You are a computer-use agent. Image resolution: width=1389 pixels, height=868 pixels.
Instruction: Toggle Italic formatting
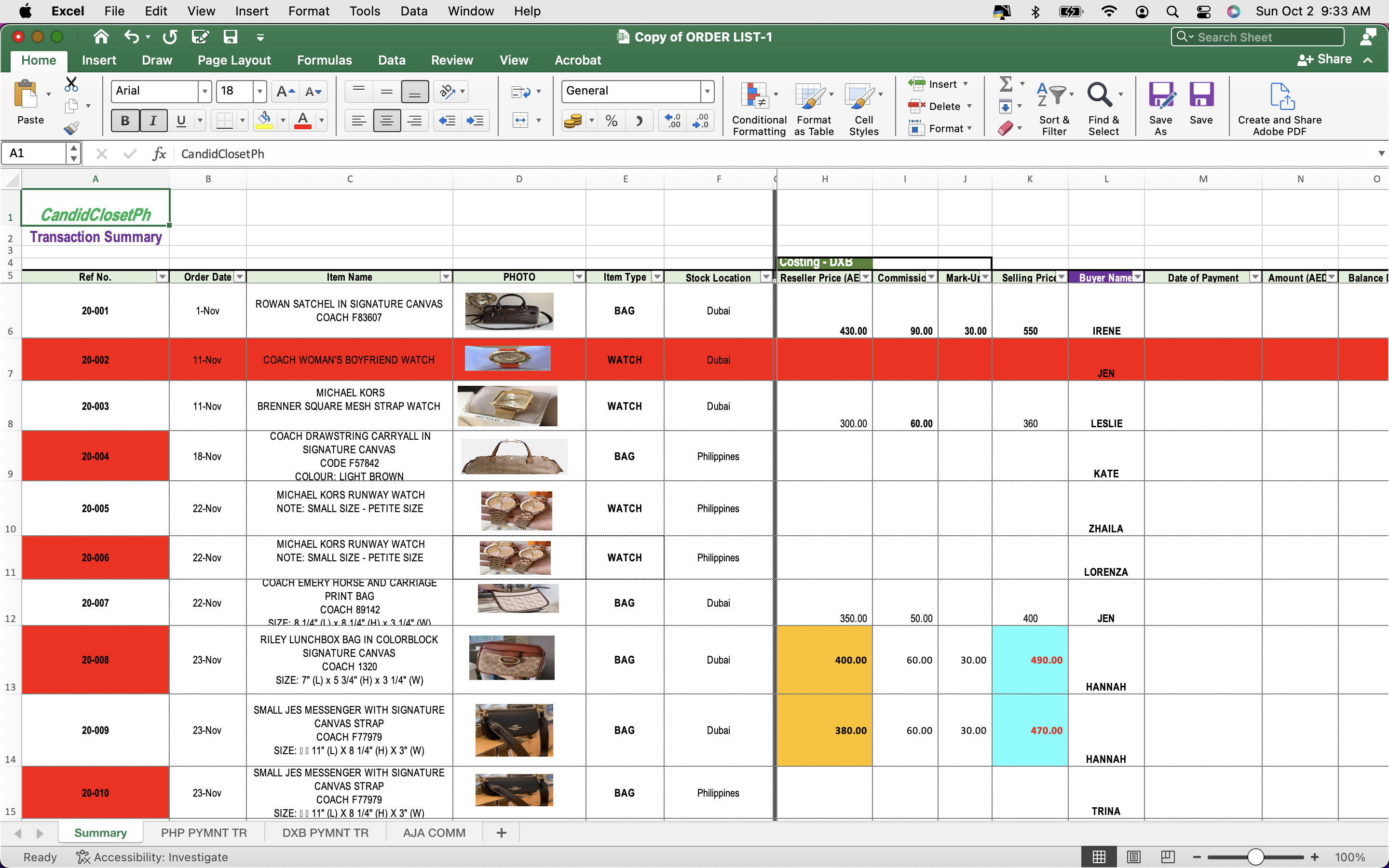pos(153,121)
